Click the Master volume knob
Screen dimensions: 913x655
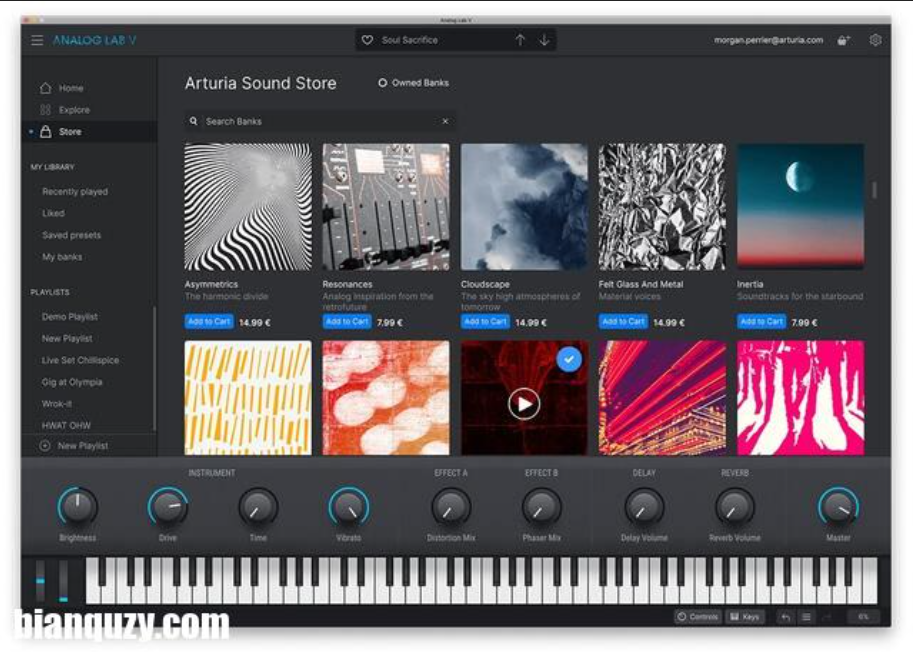click(838, 506)
